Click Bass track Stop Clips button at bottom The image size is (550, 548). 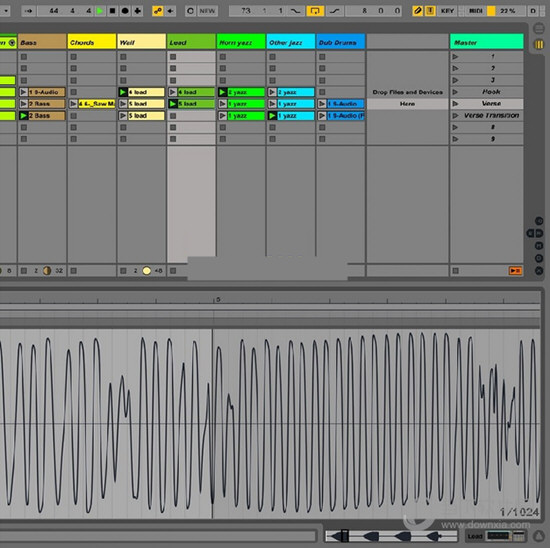coord(24,270)
